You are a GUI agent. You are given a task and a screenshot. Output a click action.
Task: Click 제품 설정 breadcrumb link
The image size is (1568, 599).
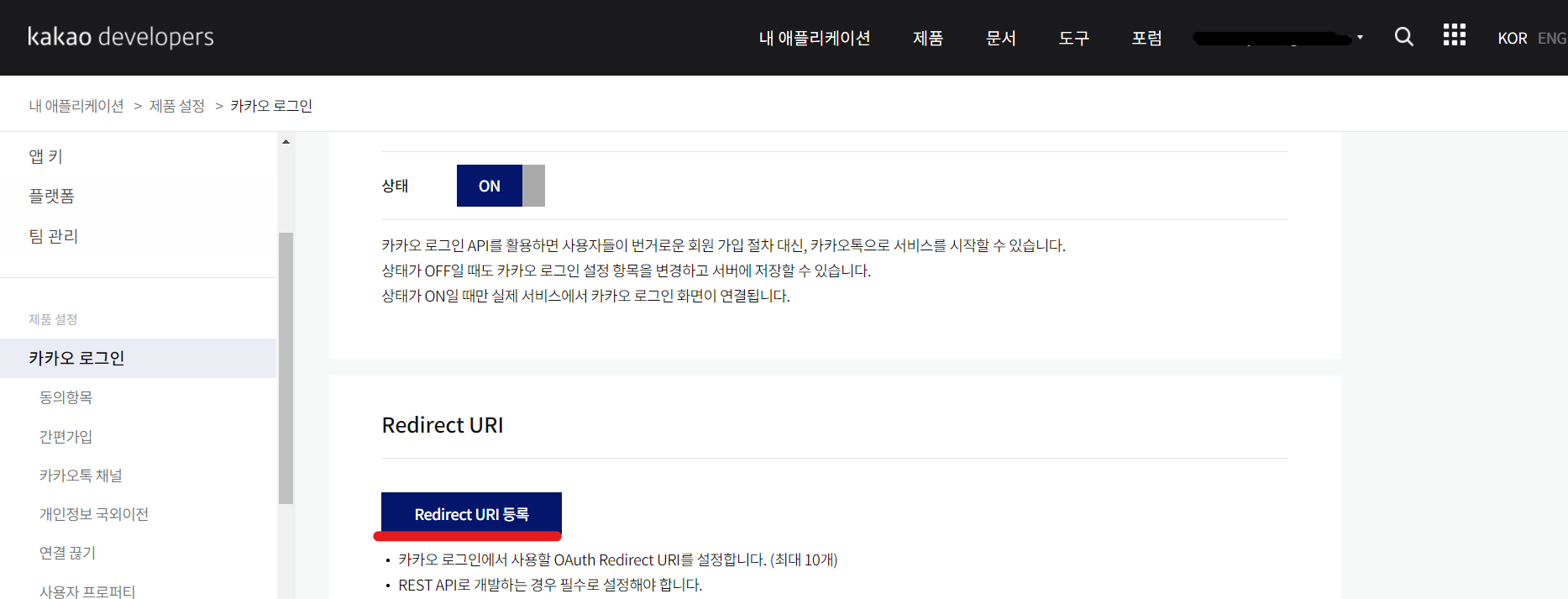(177, 106)
